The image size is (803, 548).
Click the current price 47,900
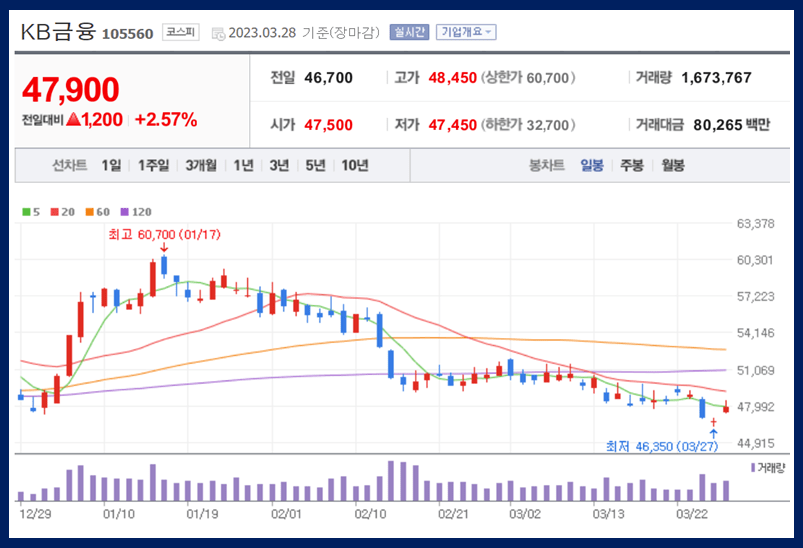(71, 90)
